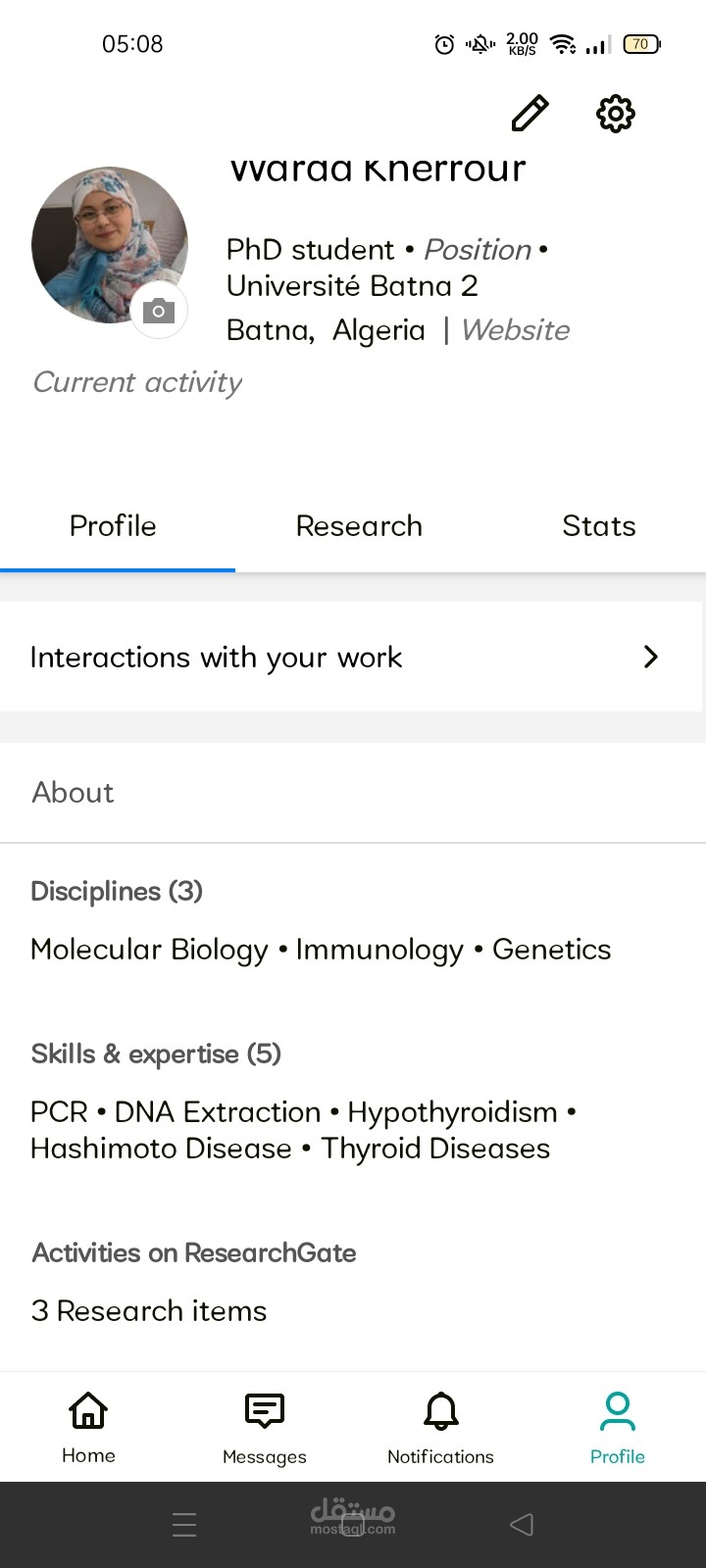
Task: Switch to the Stats tab
Action: coord(599,526)
